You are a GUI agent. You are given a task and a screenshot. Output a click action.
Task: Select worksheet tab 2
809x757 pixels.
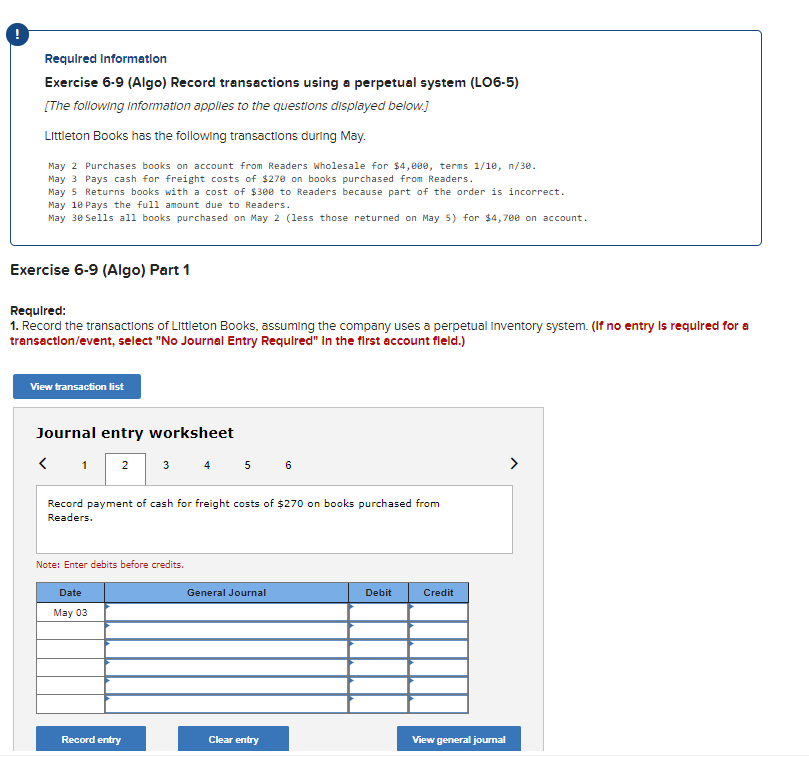pyautogui.click(x=125, y=469)
